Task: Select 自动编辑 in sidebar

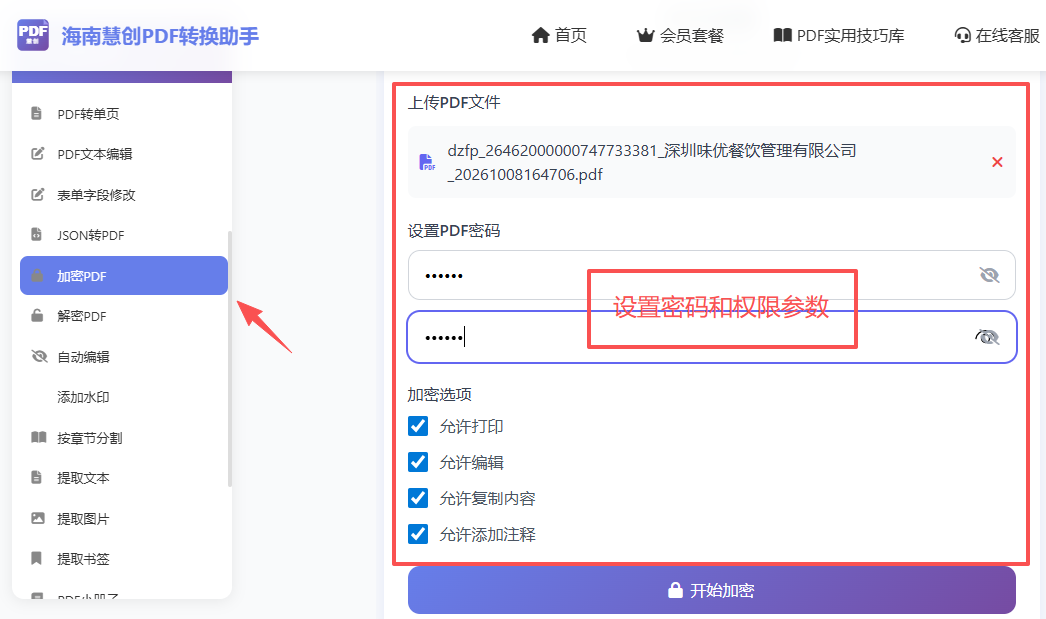Action: click(123, 357)
